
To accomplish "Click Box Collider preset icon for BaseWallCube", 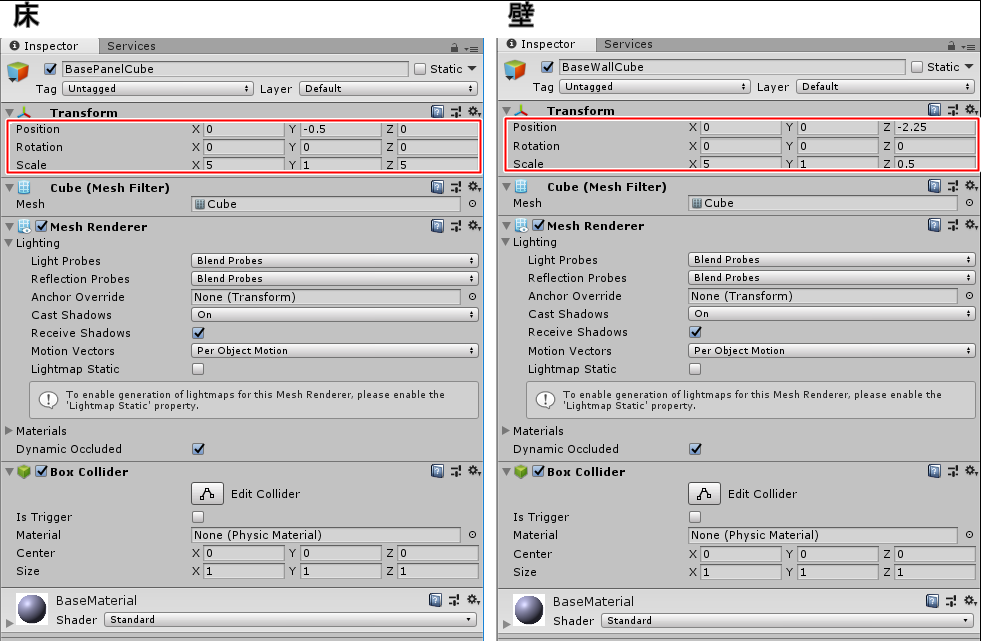I will point(953,471).
